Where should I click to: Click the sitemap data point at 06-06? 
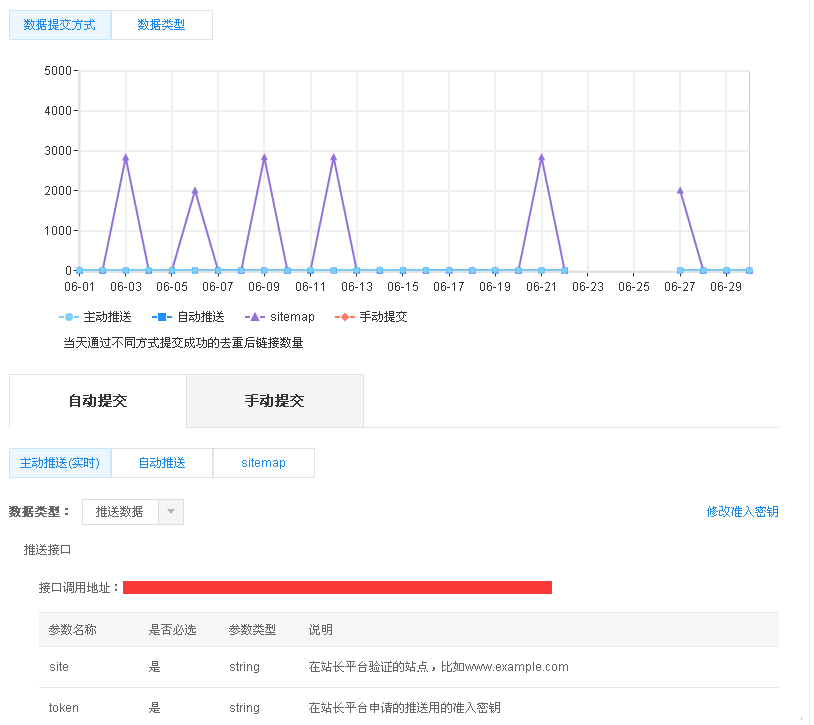(x=195, y=191)
